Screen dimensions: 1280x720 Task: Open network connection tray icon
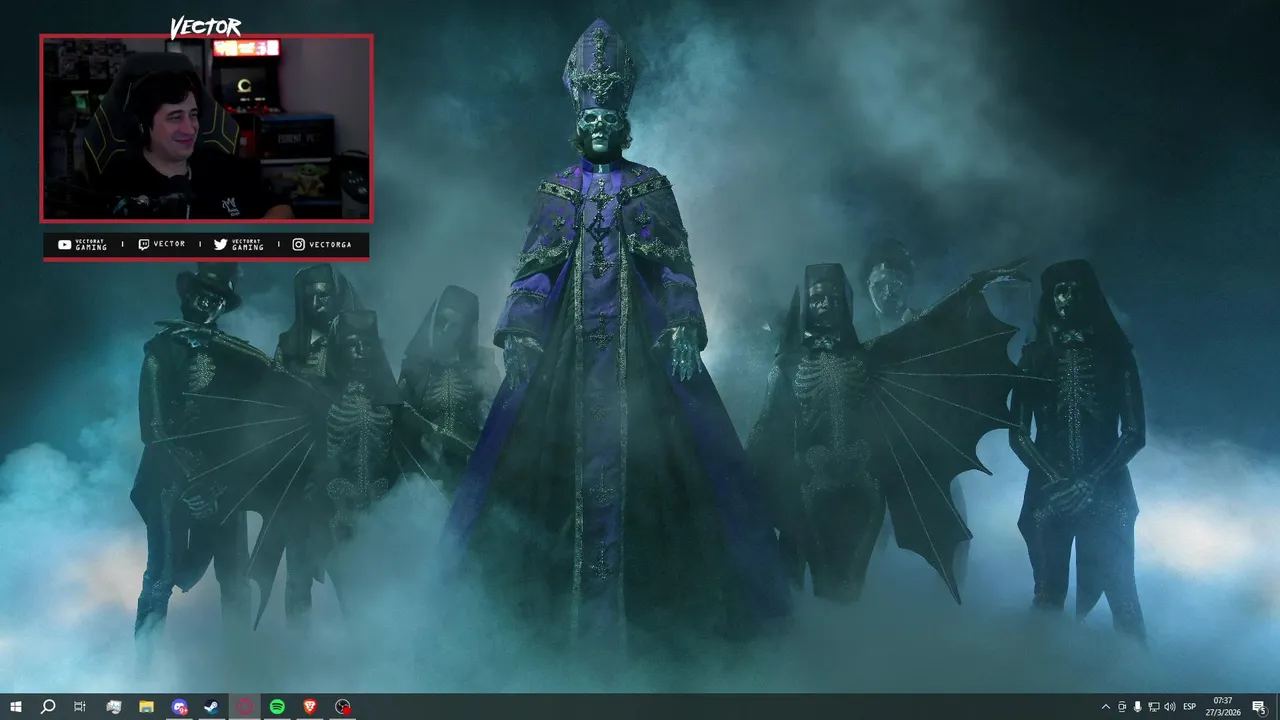click(x=1154, y=707)
